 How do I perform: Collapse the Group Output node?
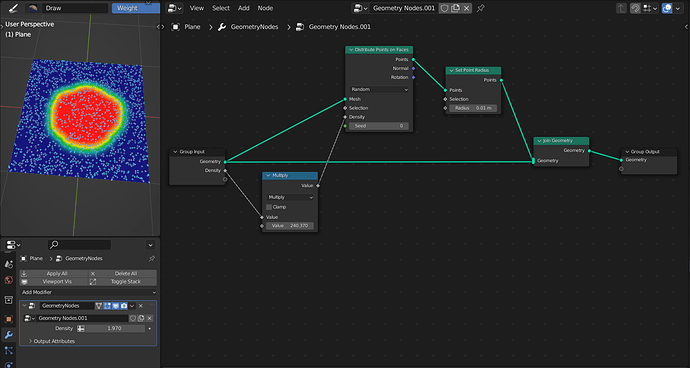pos(627,151)
